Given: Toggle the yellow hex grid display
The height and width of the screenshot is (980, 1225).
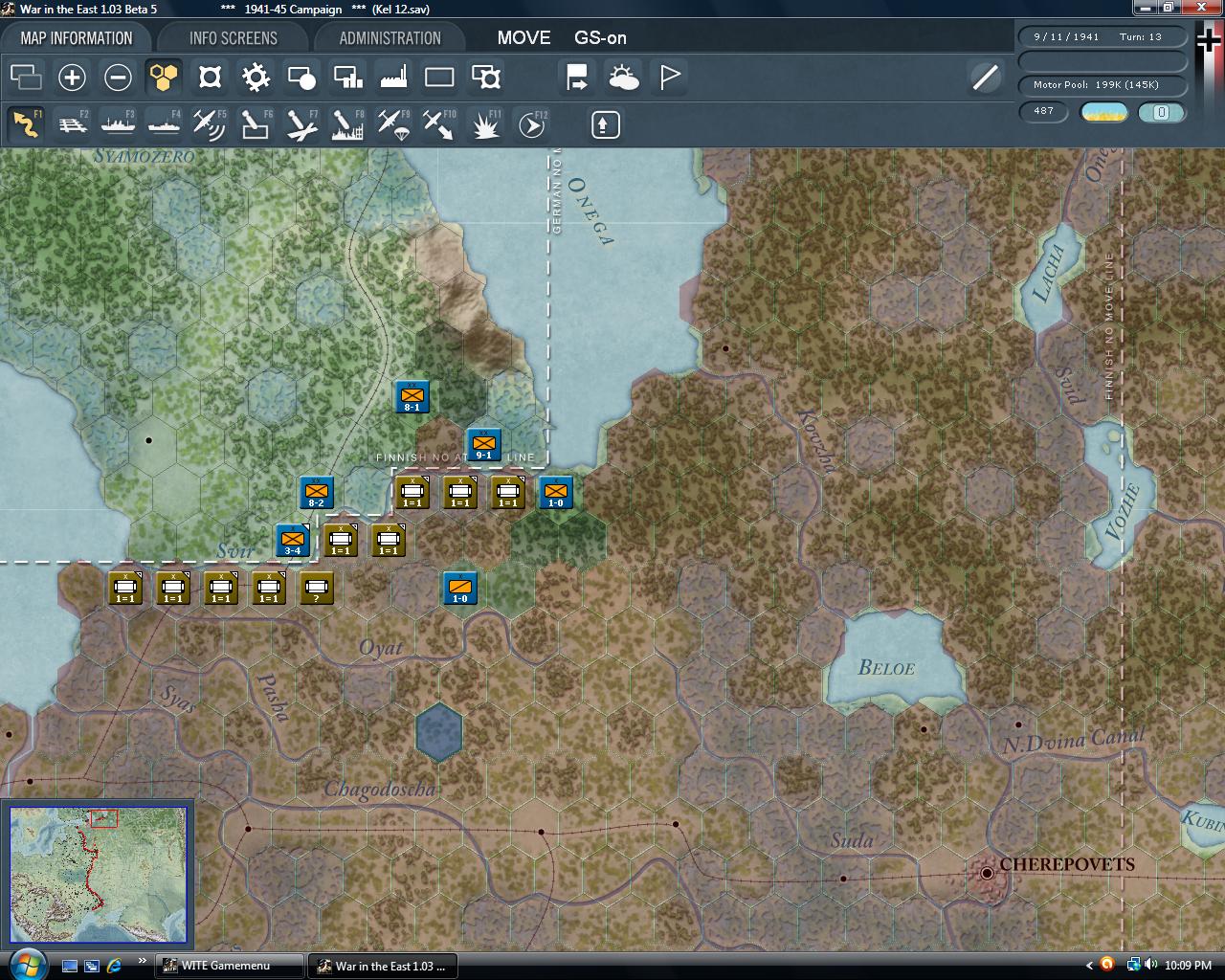Looking at the screenshot, I should (x=164, y=78).
